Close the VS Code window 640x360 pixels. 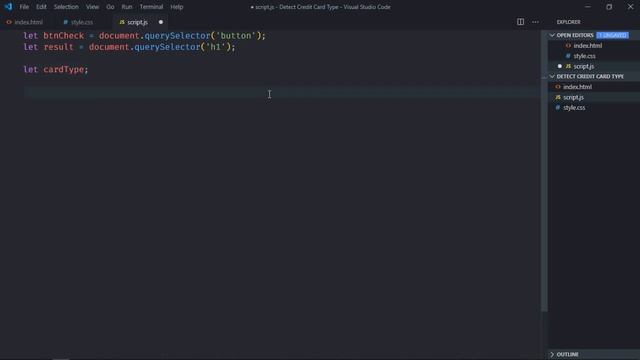click(x=630, y=7)
